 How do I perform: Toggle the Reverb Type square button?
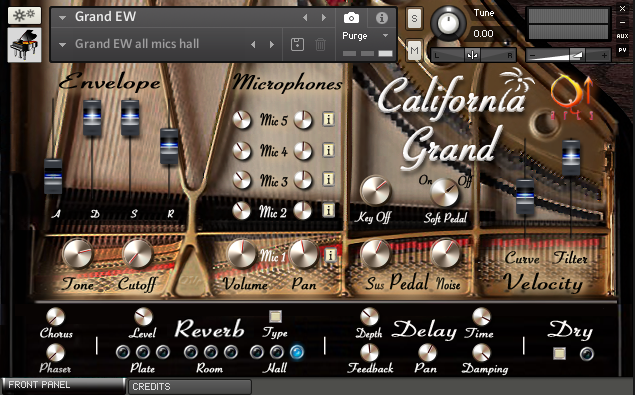pyautogui.click(x=275, y=316)
